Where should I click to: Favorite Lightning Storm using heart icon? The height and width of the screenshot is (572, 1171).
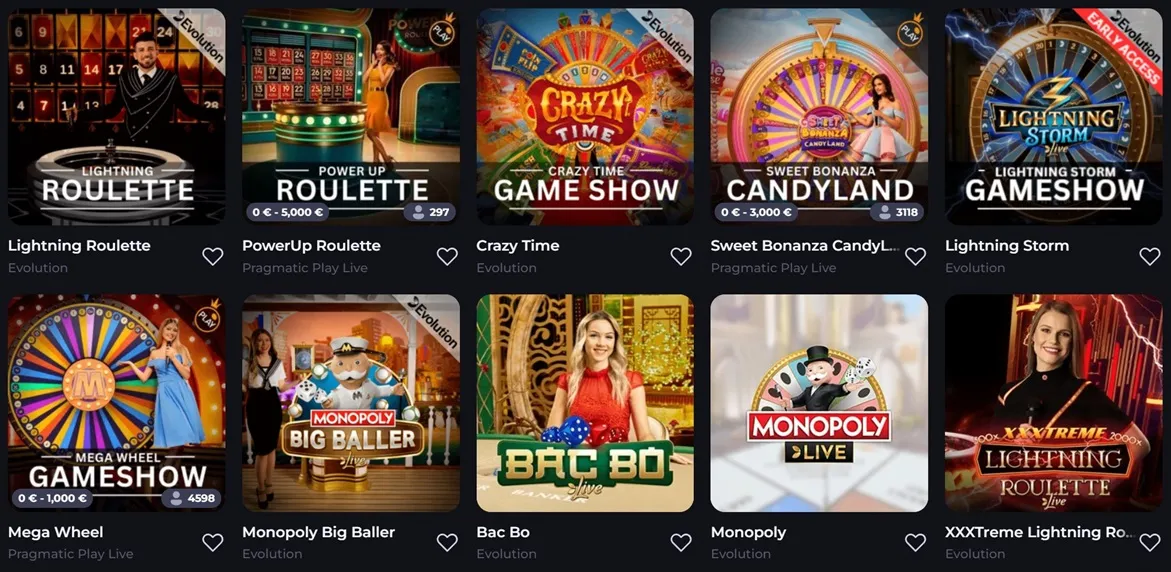tap(1150, 256)
